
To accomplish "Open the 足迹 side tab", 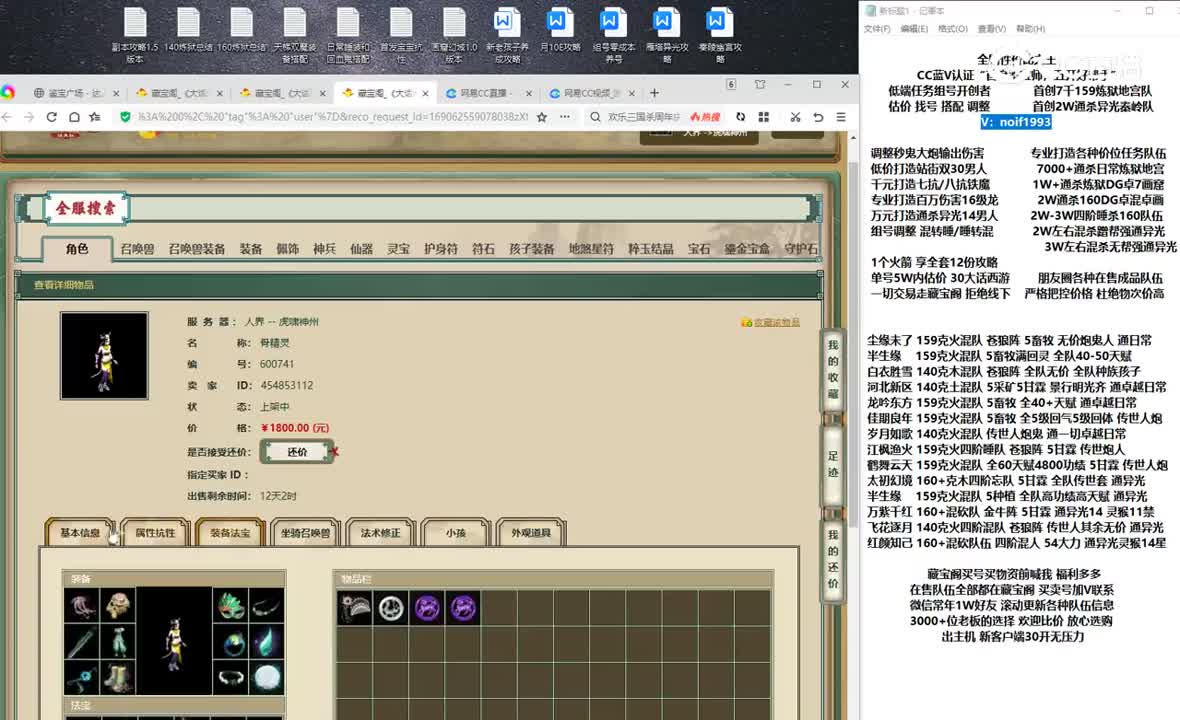I will (833, 463).
